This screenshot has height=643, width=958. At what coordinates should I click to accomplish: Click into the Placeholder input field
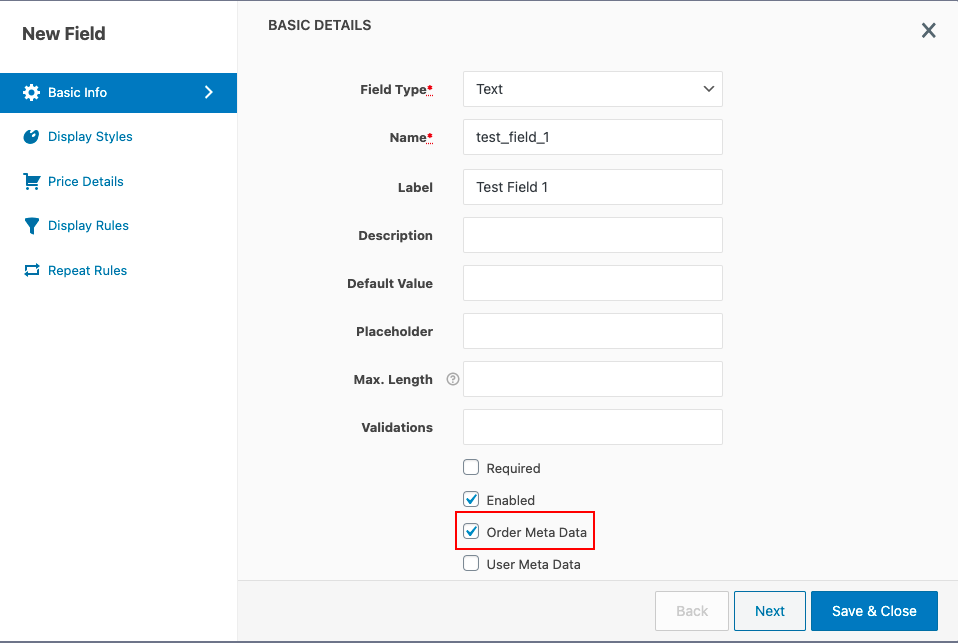tap(592, 331)
